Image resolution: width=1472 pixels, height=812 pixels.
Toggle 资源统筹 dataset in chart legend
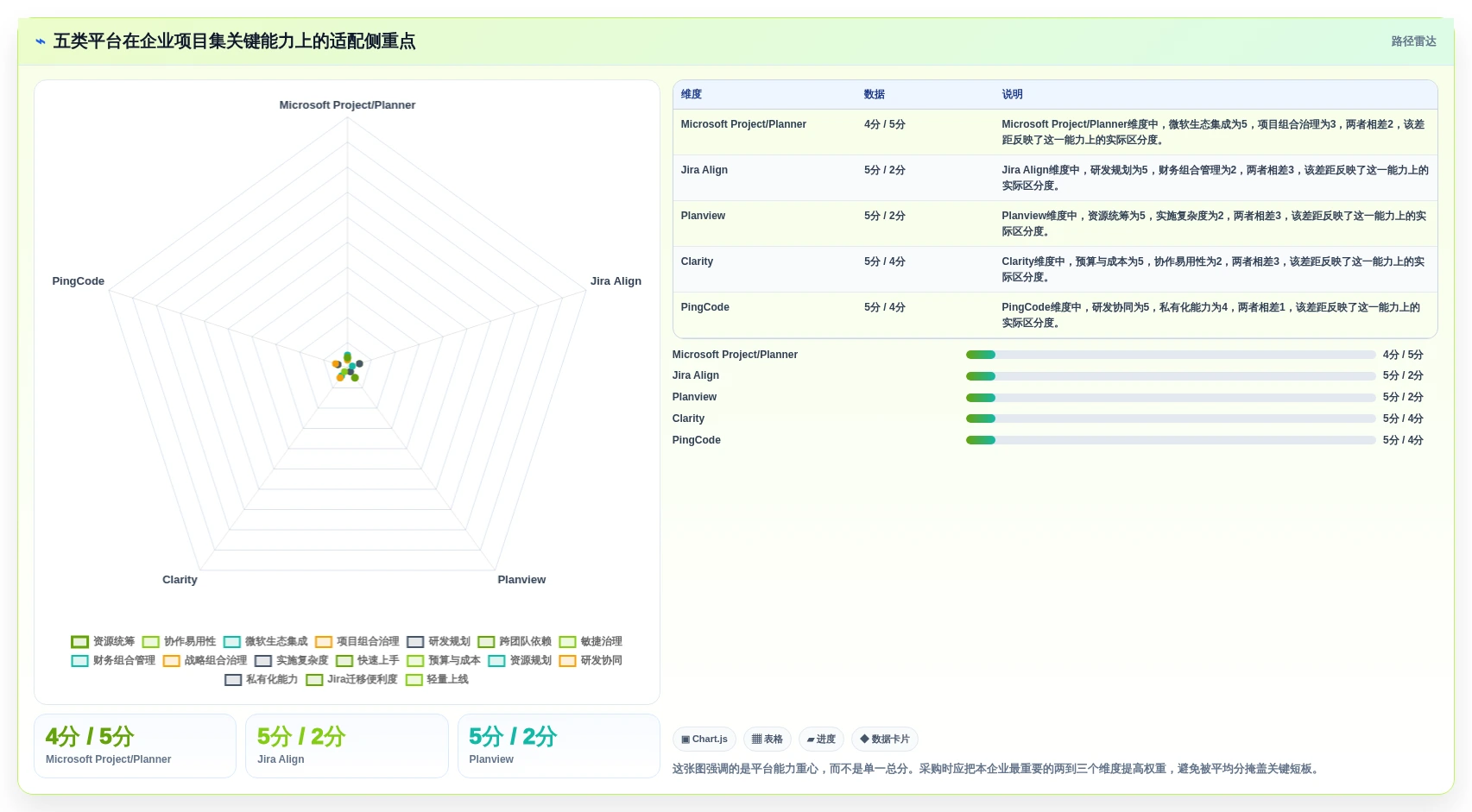pos(103,641)
